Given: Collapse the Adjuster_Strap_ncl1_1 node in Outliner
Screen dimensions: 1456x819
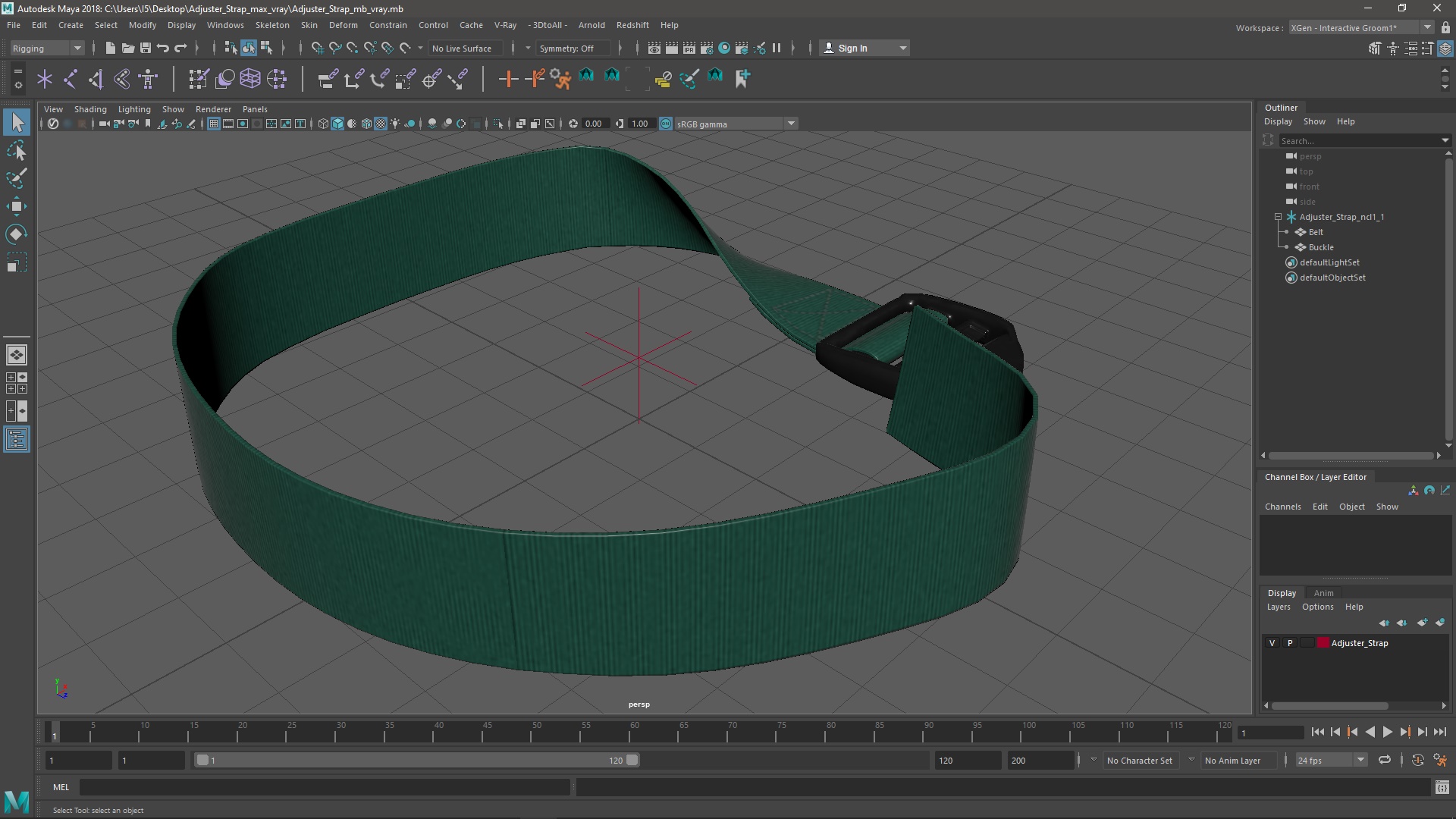Looking at the screenshot, I should [1279, 217].
